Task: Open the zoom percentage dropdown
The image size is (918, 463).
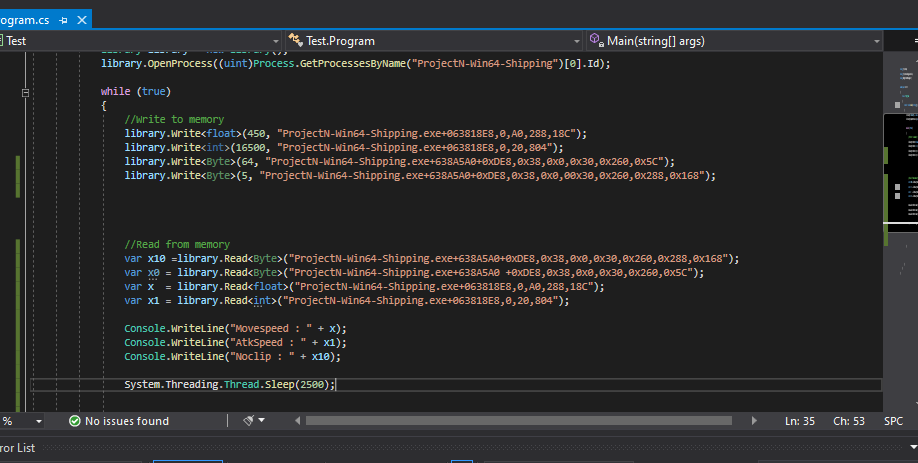Action: point(39,421)
